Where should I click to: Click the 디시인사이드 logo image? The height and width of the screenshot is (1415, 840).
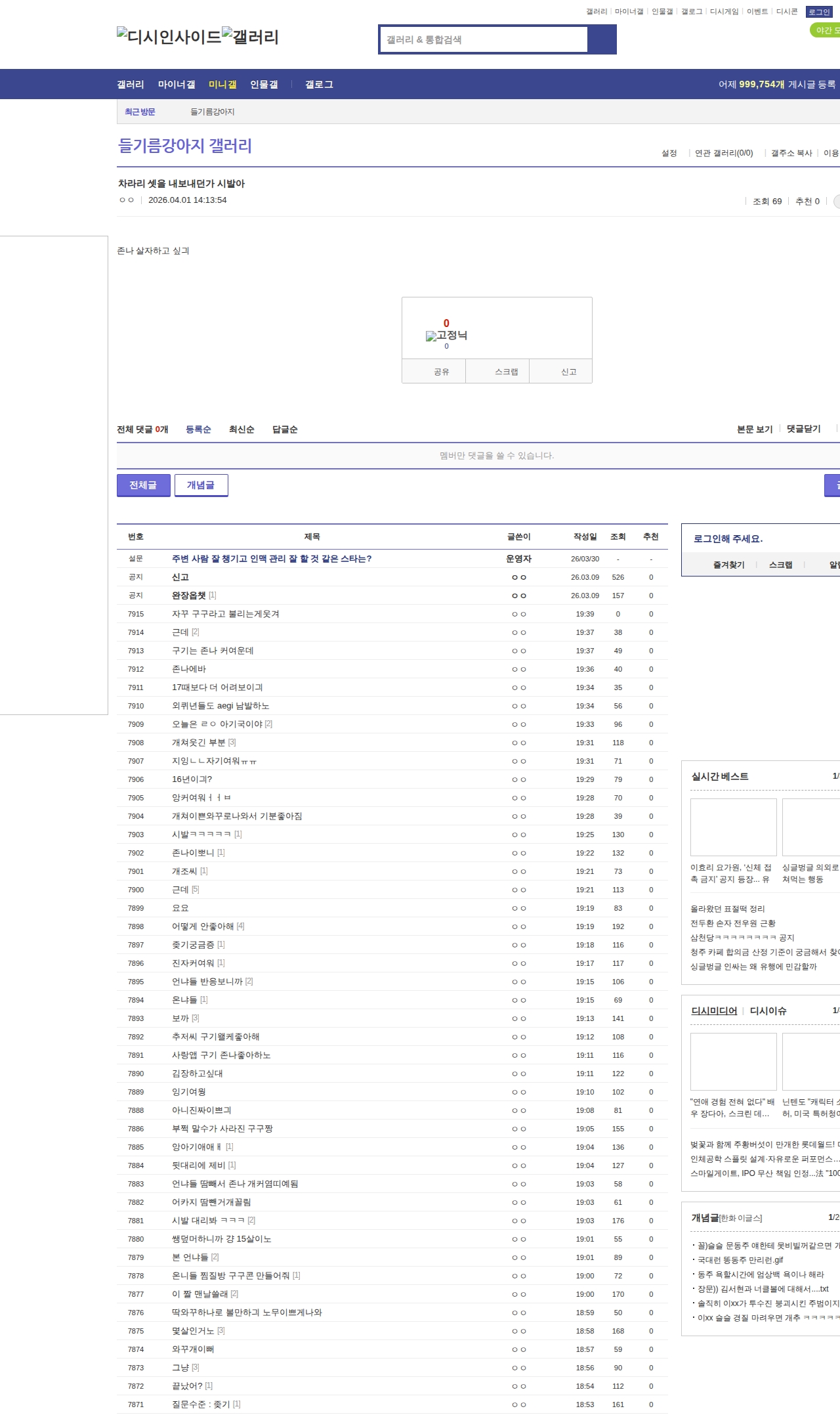(169, 37)
